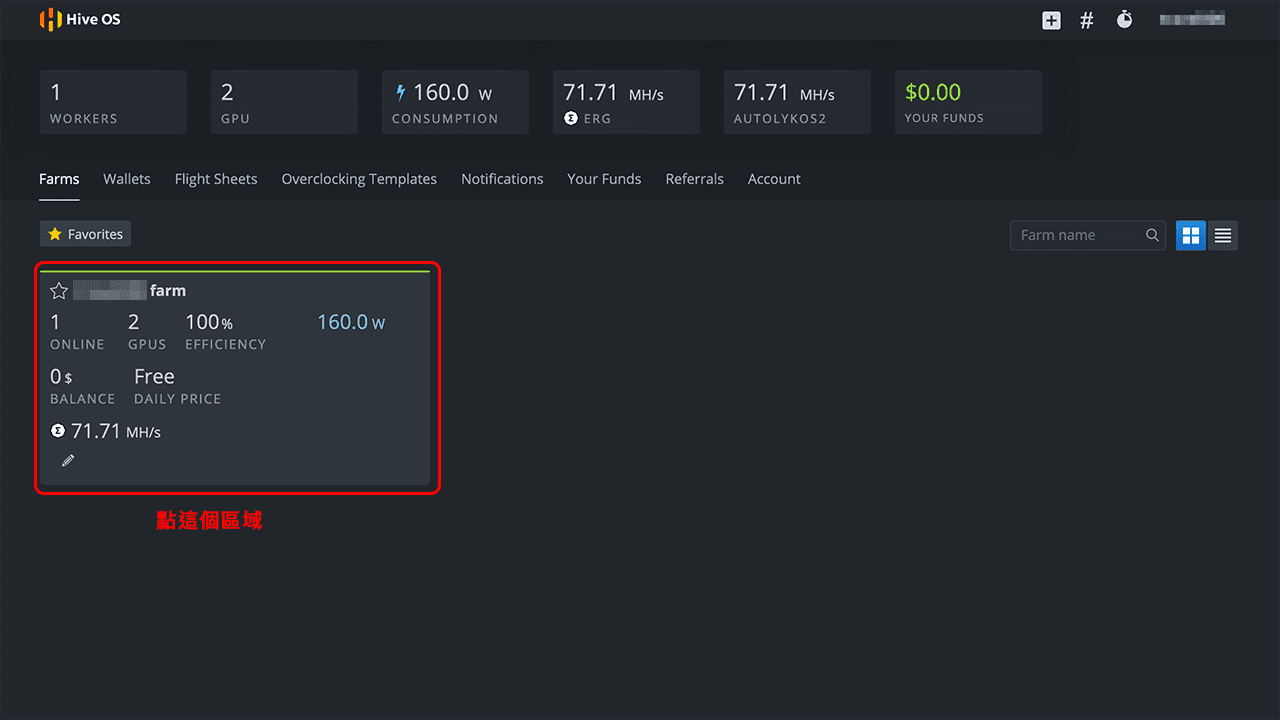
Task: Click the search magnifier icon
Action: (1152, 235)
